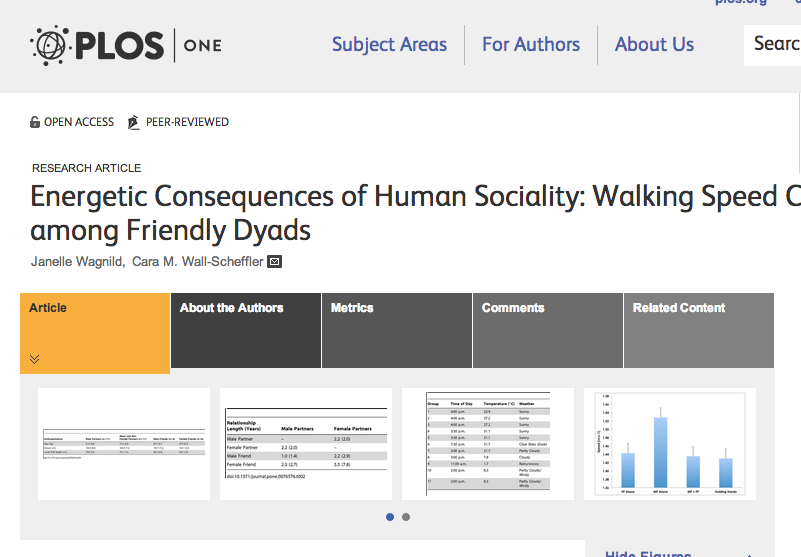801x557 pixels.
Task: Open the About Us menu
Action: point(654,44)
